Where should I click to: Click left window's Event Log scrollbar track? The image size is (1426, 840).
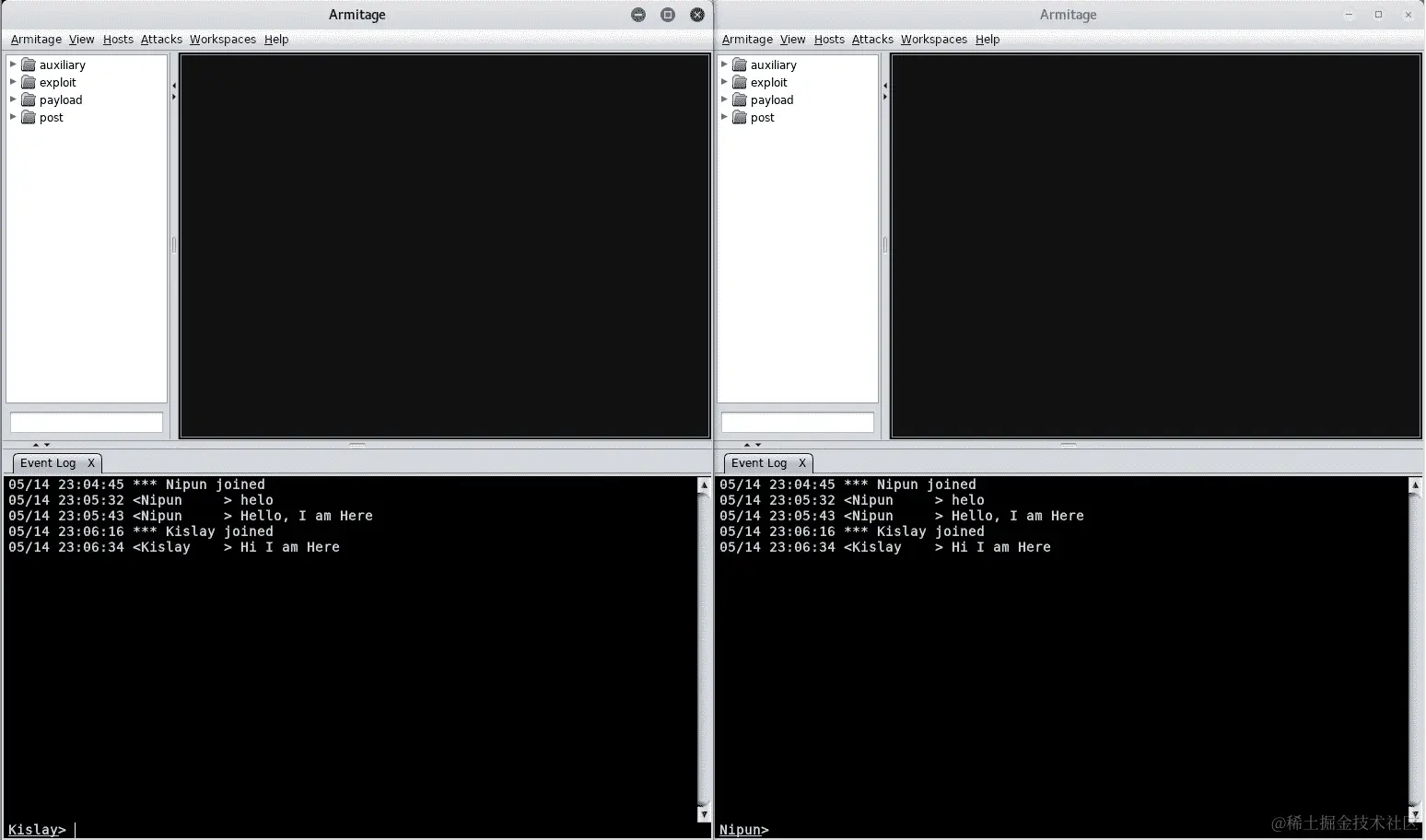click(x=704, y=649)
